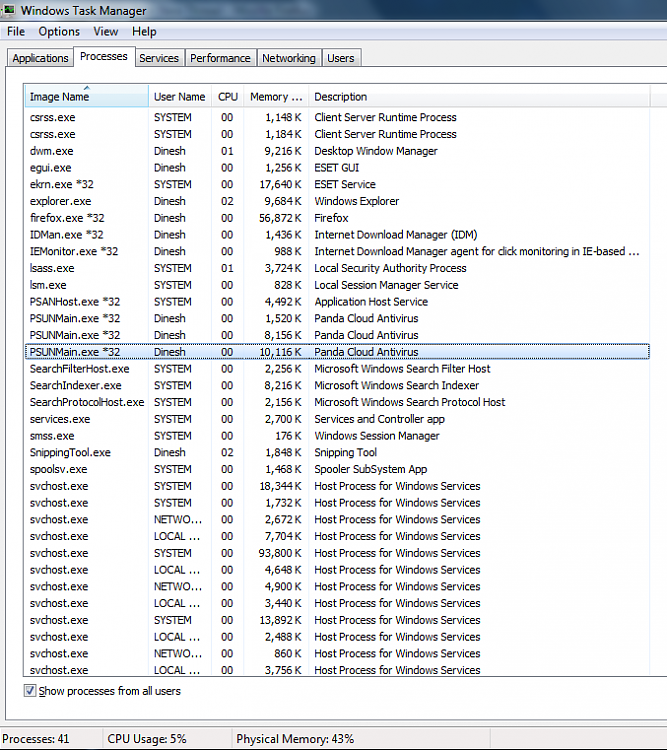This screenshot has height=750, width=667.
Task: Select svchost.exe using 18,344 K
Action: 337,486
